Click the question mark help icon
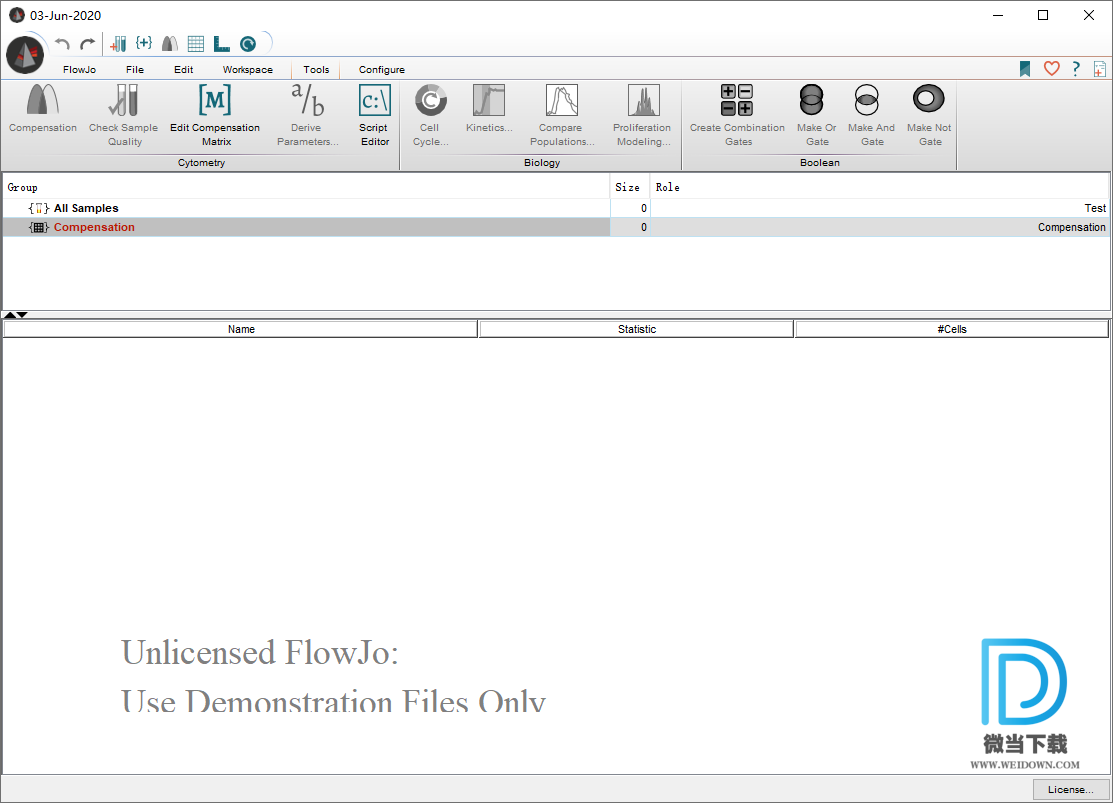Image resolution: width=1113 pixels, height=803 pixels. point(1076,69)
